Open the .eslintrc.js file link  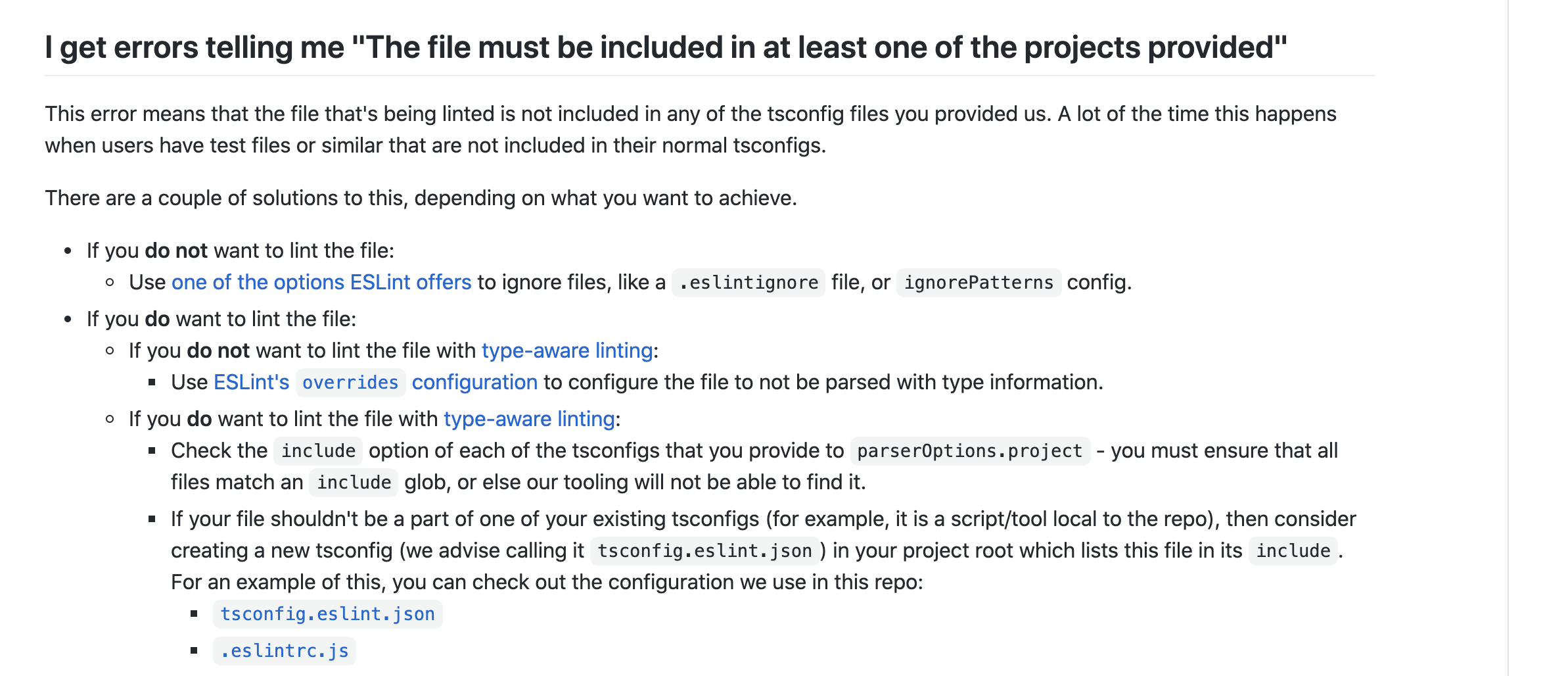284,651
